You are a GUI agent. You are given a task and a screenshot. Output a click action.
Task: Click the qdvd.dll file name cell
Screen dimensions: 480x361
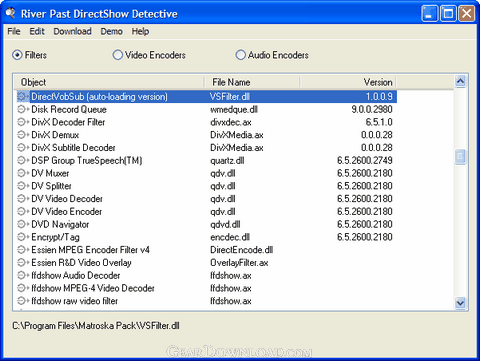point(225,224)
